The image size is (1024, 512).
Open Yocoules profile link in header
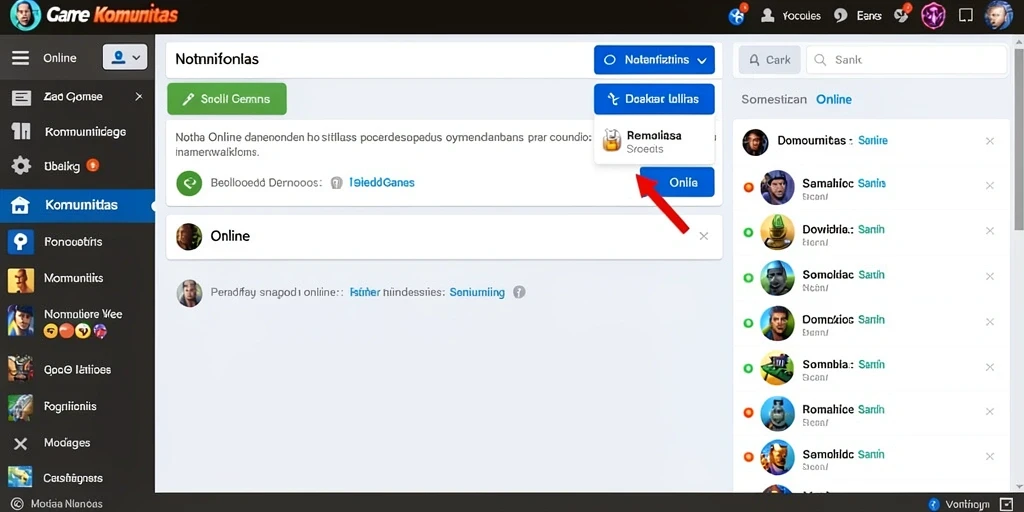click(791, 16)
